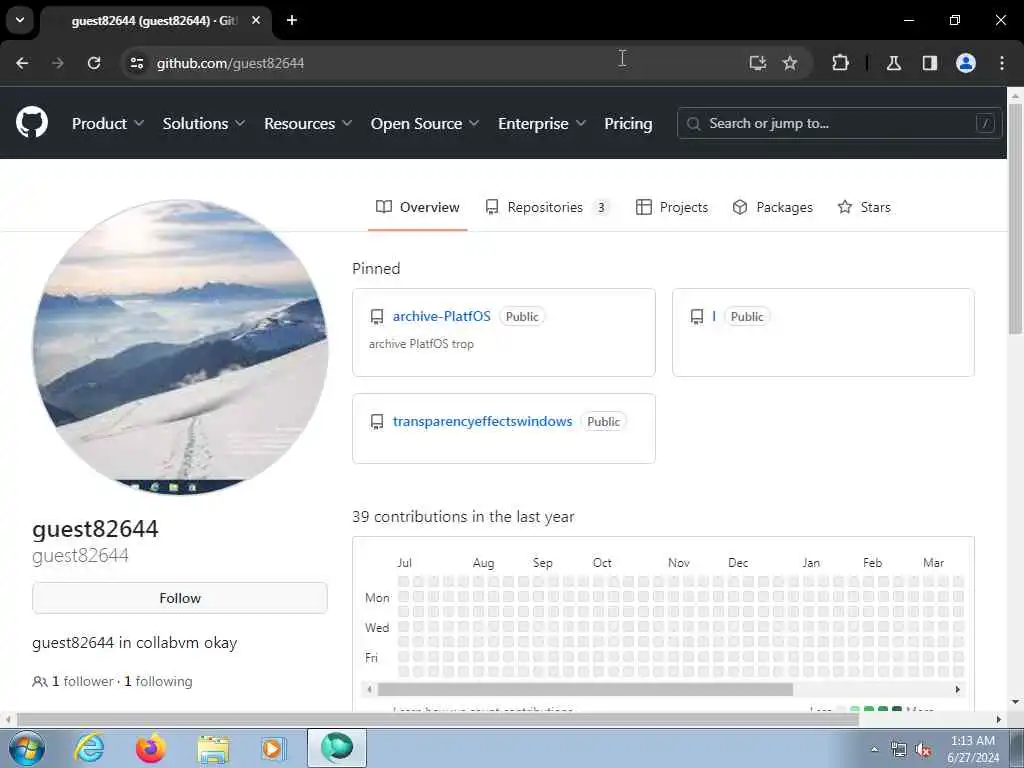Switch to the Projects tab
1024x768 pixels.
[x=671, y=207]
